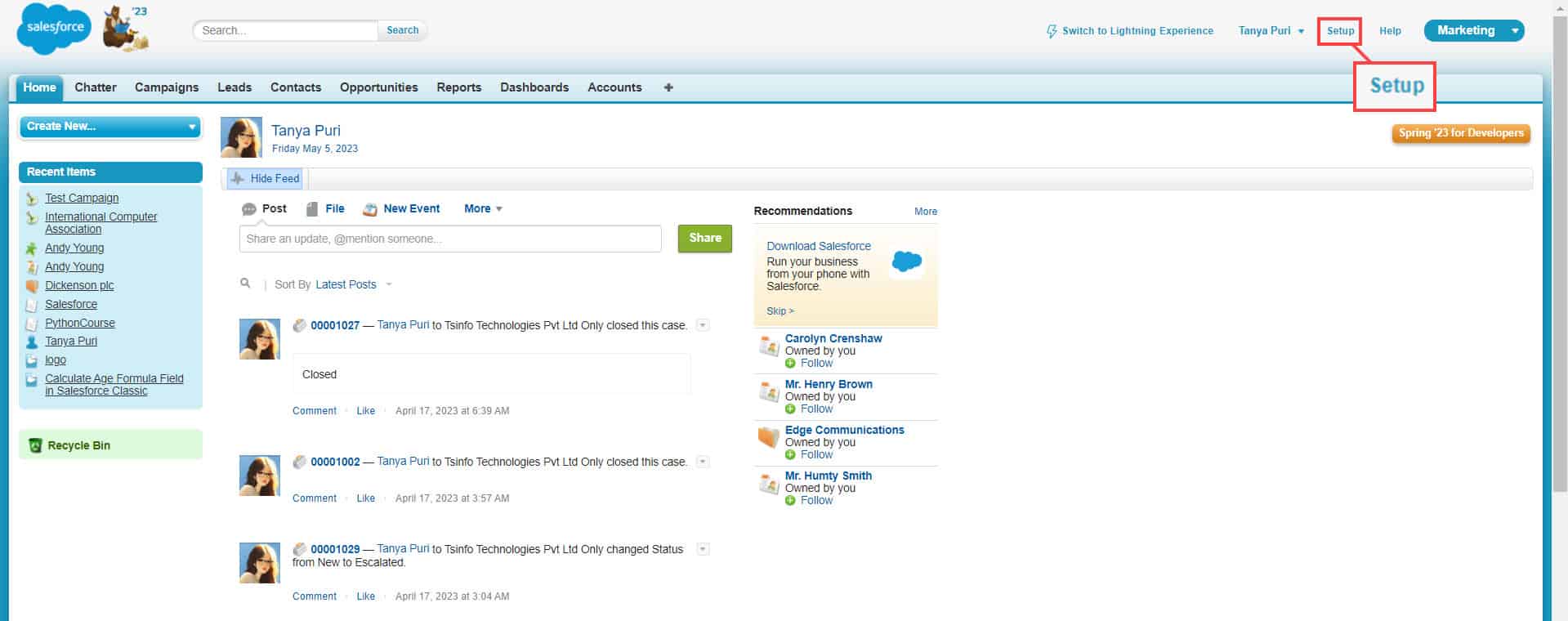Image resolution: width=1568 pixels, height=621 pixels.
Task: Click the Hide Feed toggle button
Action: point(266,178)
